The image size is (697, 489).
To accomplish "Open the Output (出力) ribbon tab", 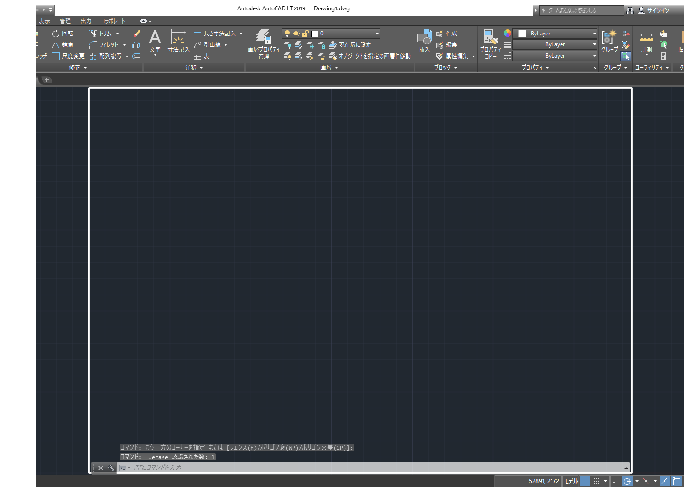I will (x=86, y=21).
